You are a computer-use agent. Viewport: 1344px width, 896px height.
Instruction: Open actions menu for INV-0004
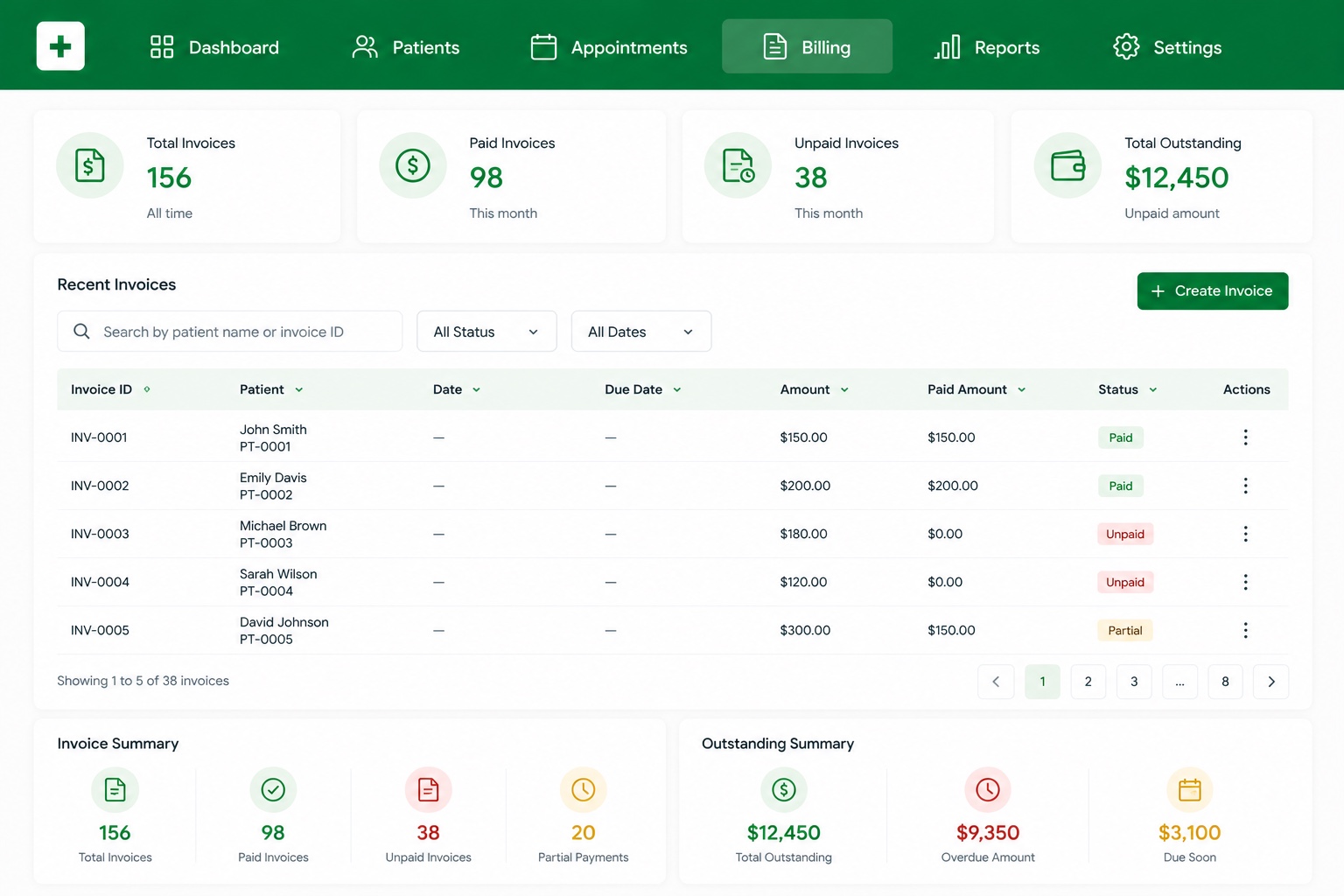(x=1245, y=582)
